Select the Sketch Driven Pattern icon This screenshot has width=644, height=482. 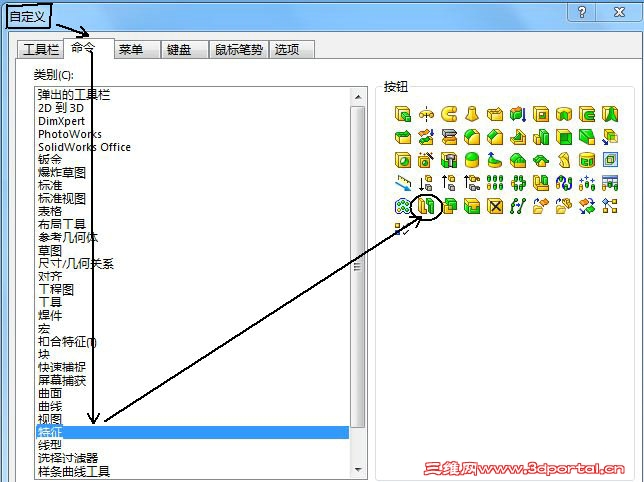pyautogui.click(x=587, y=183)
